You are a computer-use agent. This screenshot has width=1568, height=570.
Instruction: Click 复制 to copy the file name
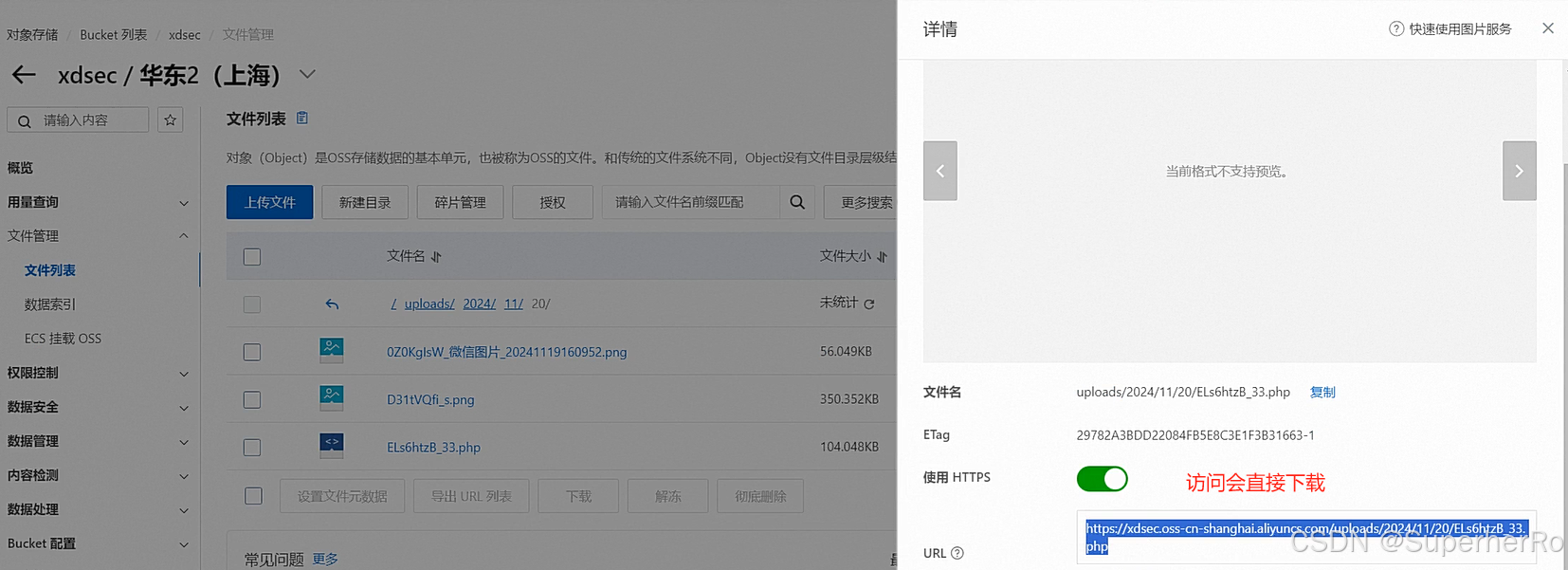(x=1322, y=392)
